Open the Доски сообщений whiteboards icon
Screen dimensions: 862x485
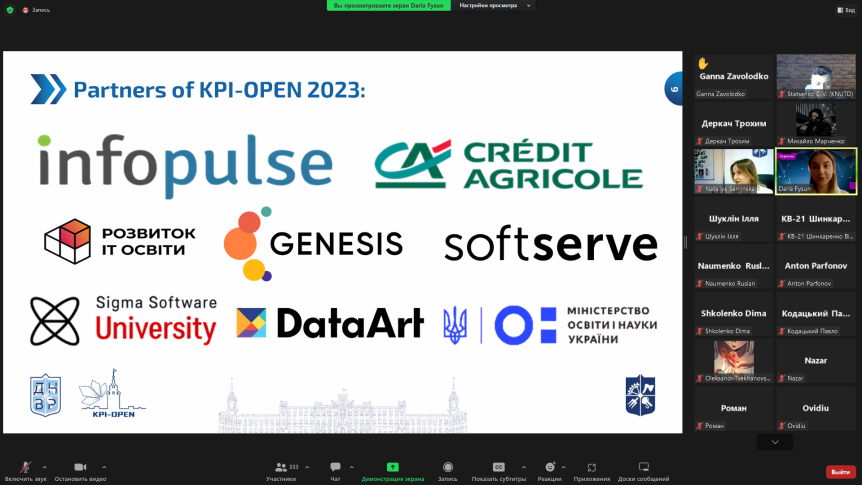(x=643, y=467)
